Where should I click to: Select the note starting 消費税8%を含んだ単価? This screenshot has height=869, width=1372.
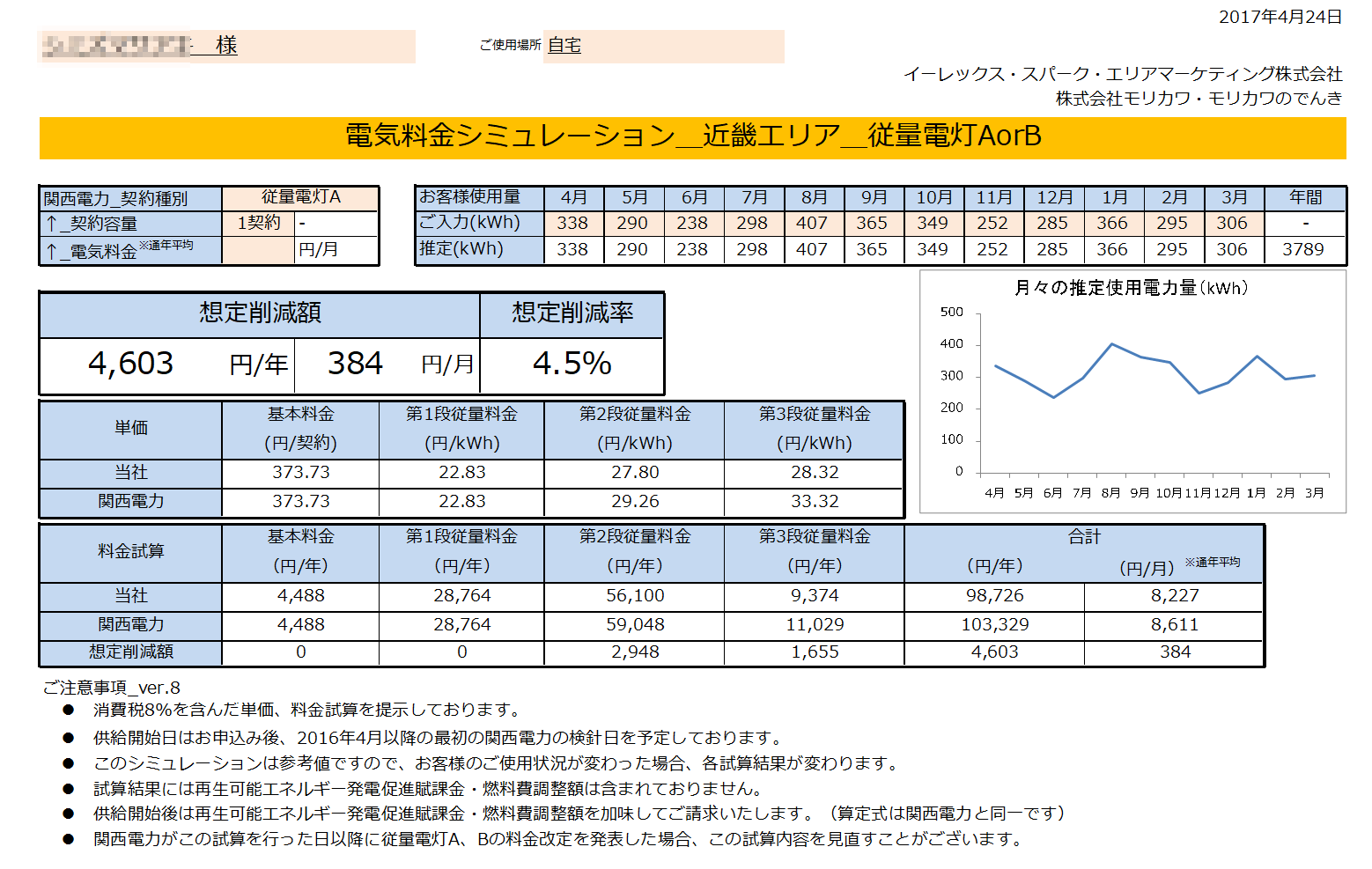click(x=309, y=710)
